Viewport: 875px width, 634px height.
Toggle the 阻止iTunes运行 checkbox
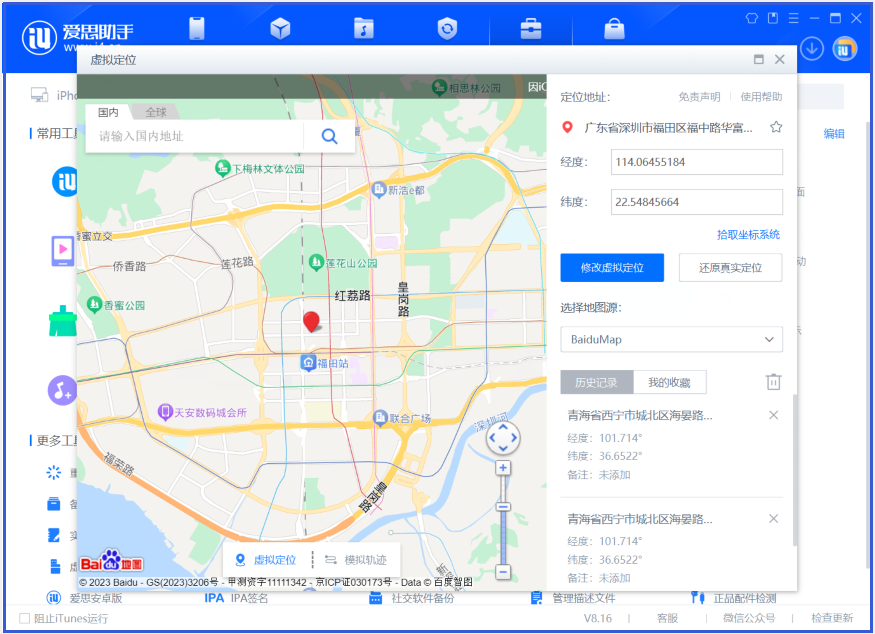[25, 618]
